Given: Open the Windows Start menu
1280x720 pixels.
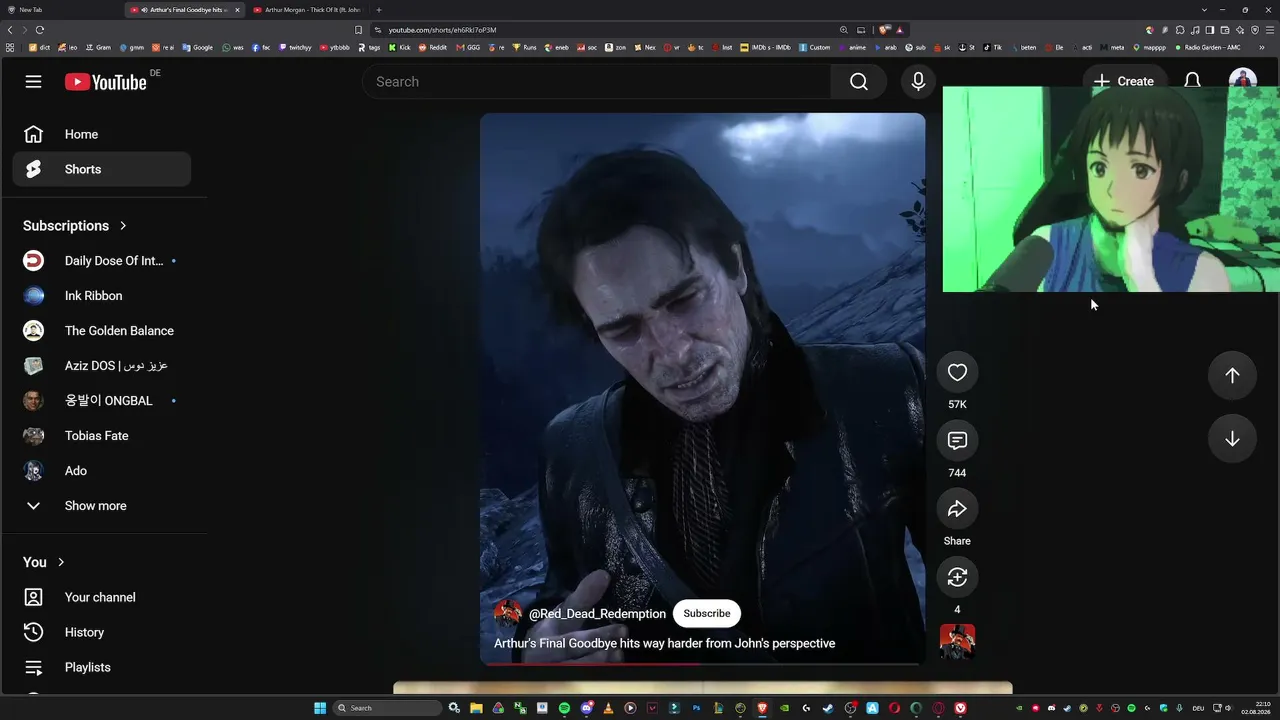Looking at the screenshot, I should point(320,708).
